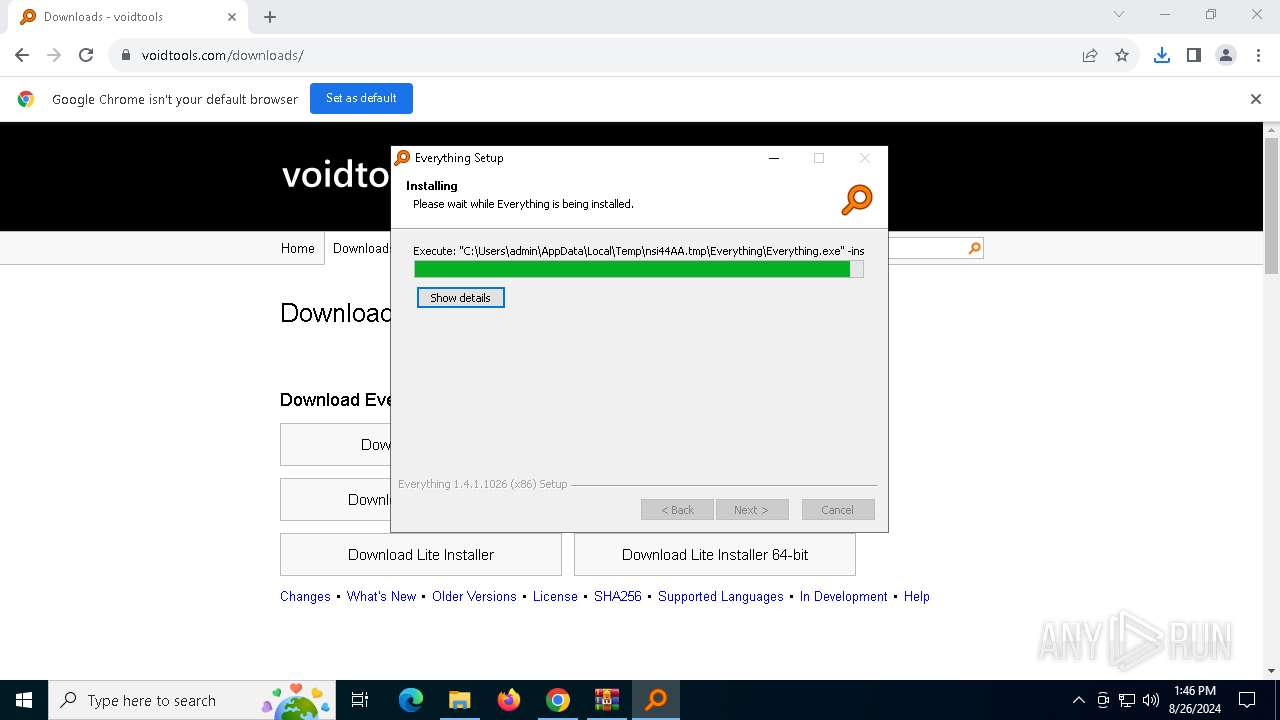Open the Help link
Viewport: 1280px width, 720px height.
[917, 596]
